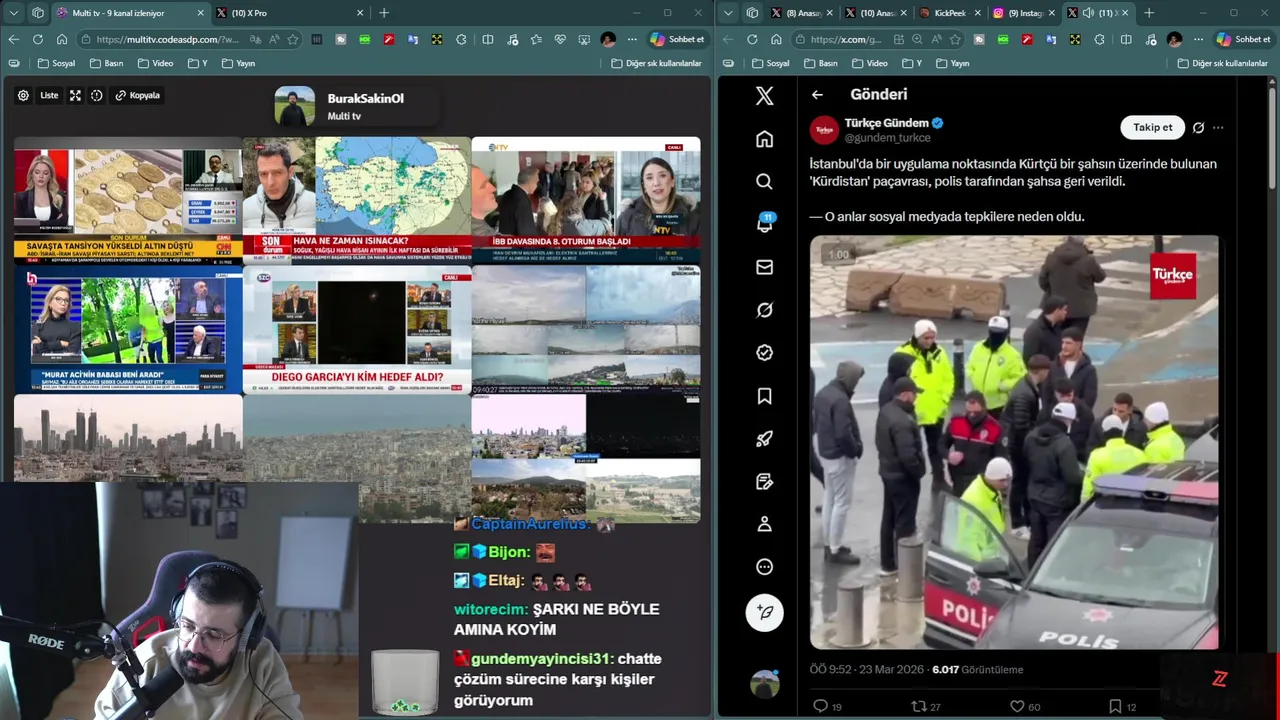This screenshot has width=1280, height=720.
Task: Mute the playing X tab speaker icon
Action: [x=1088, y=13]
